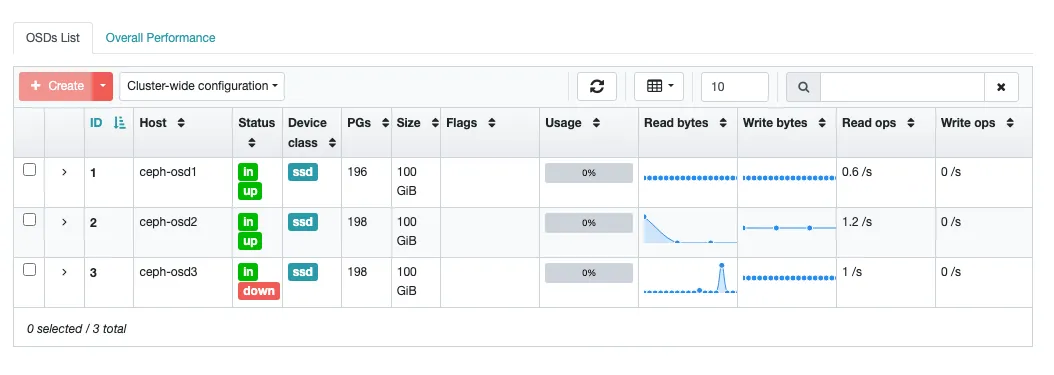Screen dimensions: 1054x375
Task: Click the refresh table icon
Action: pyautogui.click(x=597, y=87)
